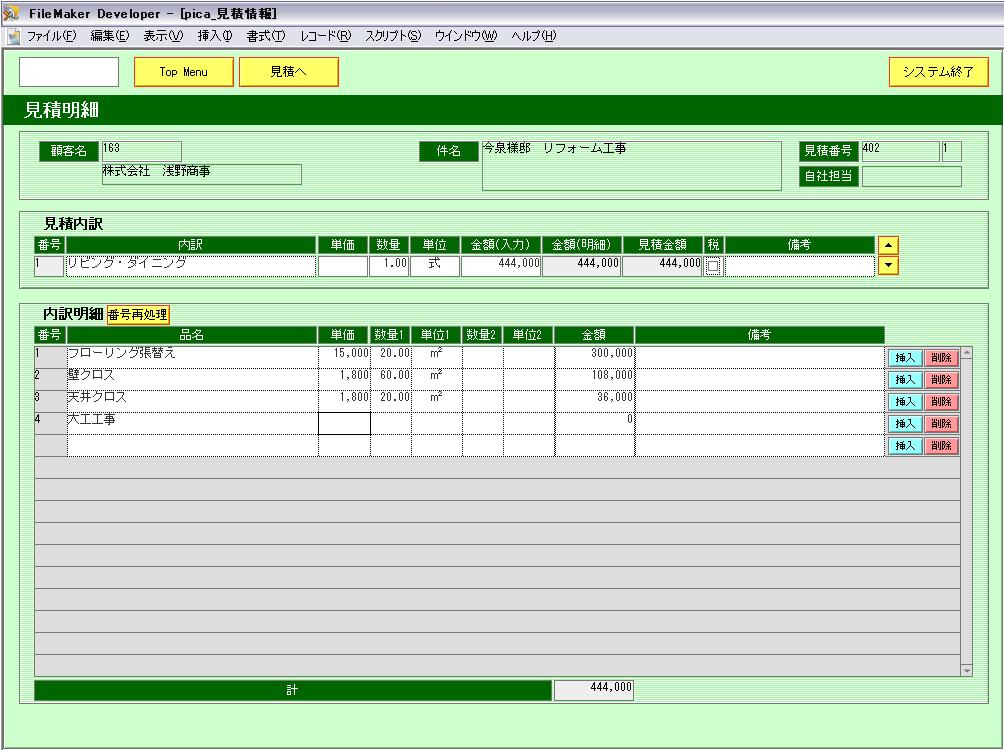The height and width of the screenshot is (750, 1004).
Task: Click the 顧客名 number field showing 163
Action: pos(142,151)
